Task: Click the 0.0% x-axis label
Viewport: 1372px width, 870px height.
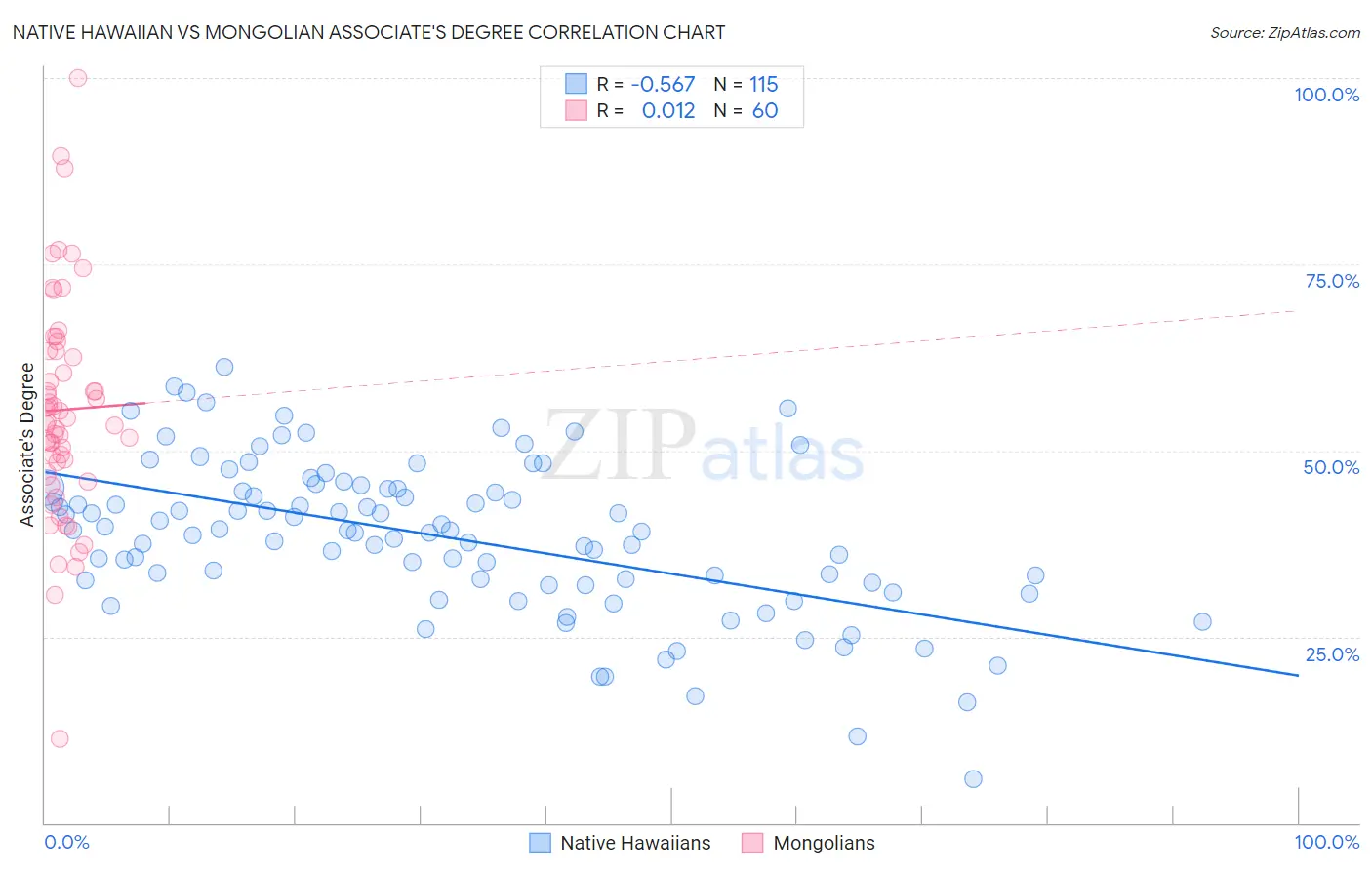Action: pos(66,842)
